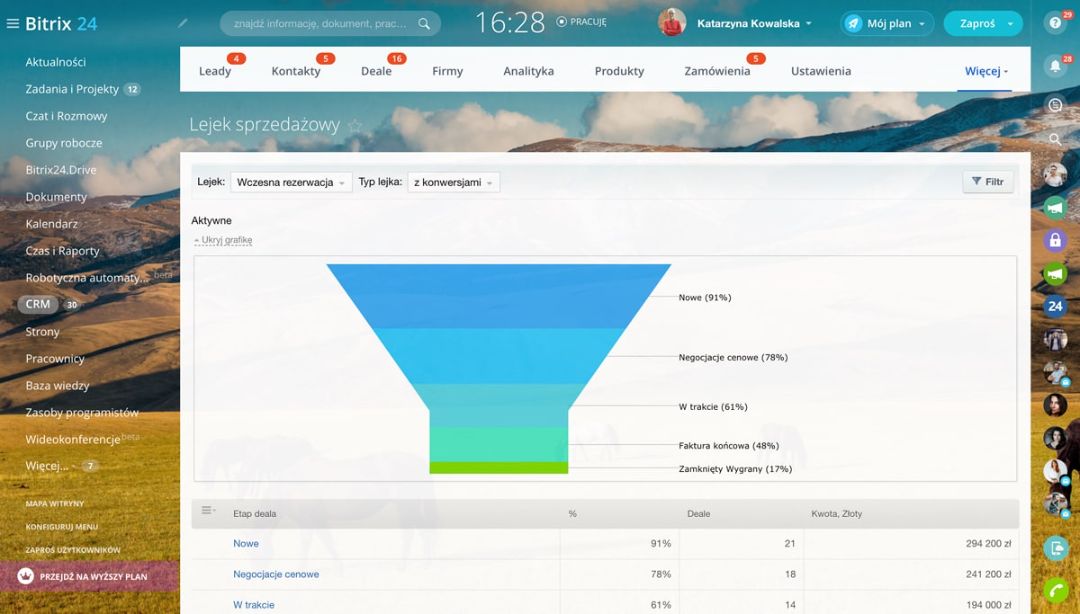
Task: Open the table settings icon beside Etap deala
Action: tap(208, 511)
